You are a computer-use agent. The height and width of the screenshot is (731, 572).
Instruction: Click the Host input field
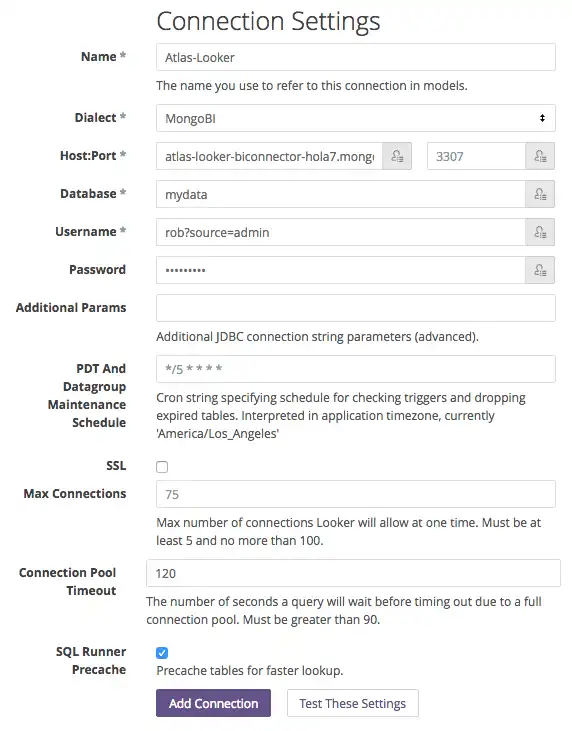tap(269, 156)
